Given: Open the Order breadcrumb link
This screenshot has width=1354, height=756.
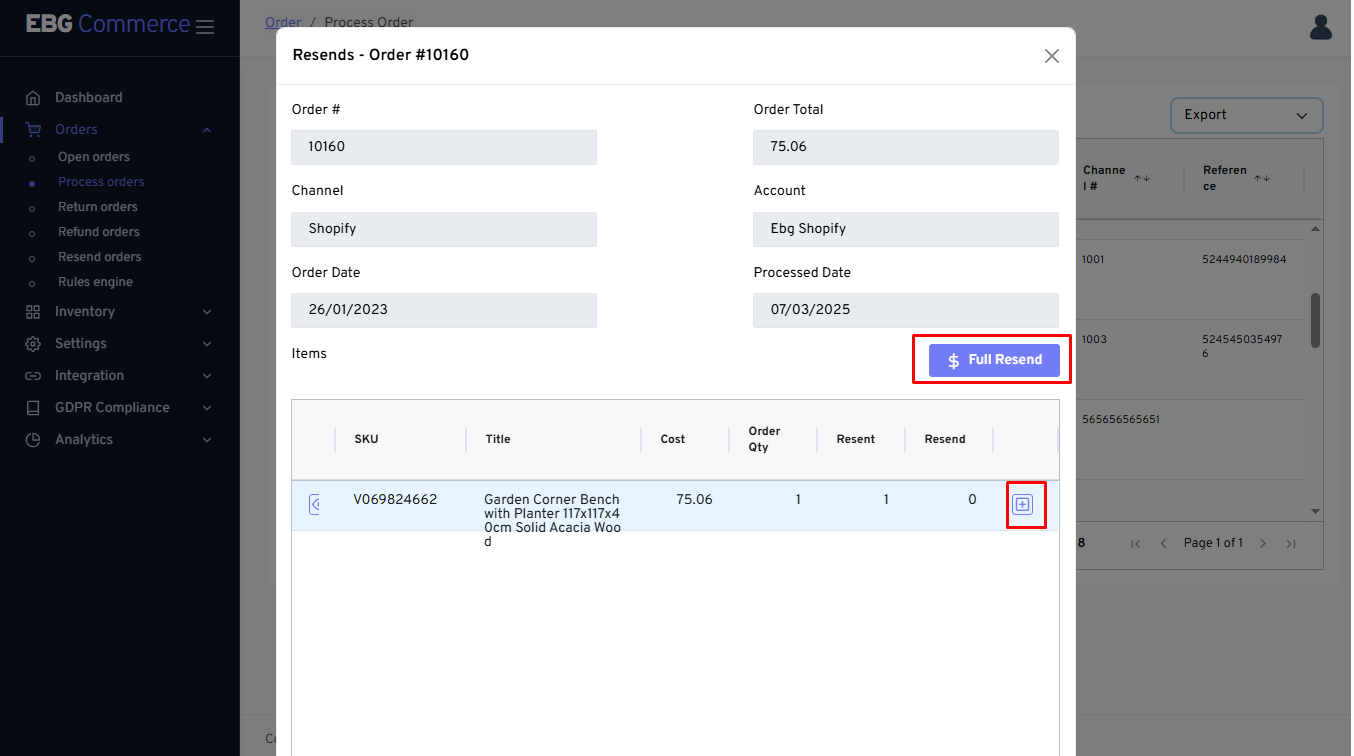Looking at the screenshot, I should click(283, 22).
